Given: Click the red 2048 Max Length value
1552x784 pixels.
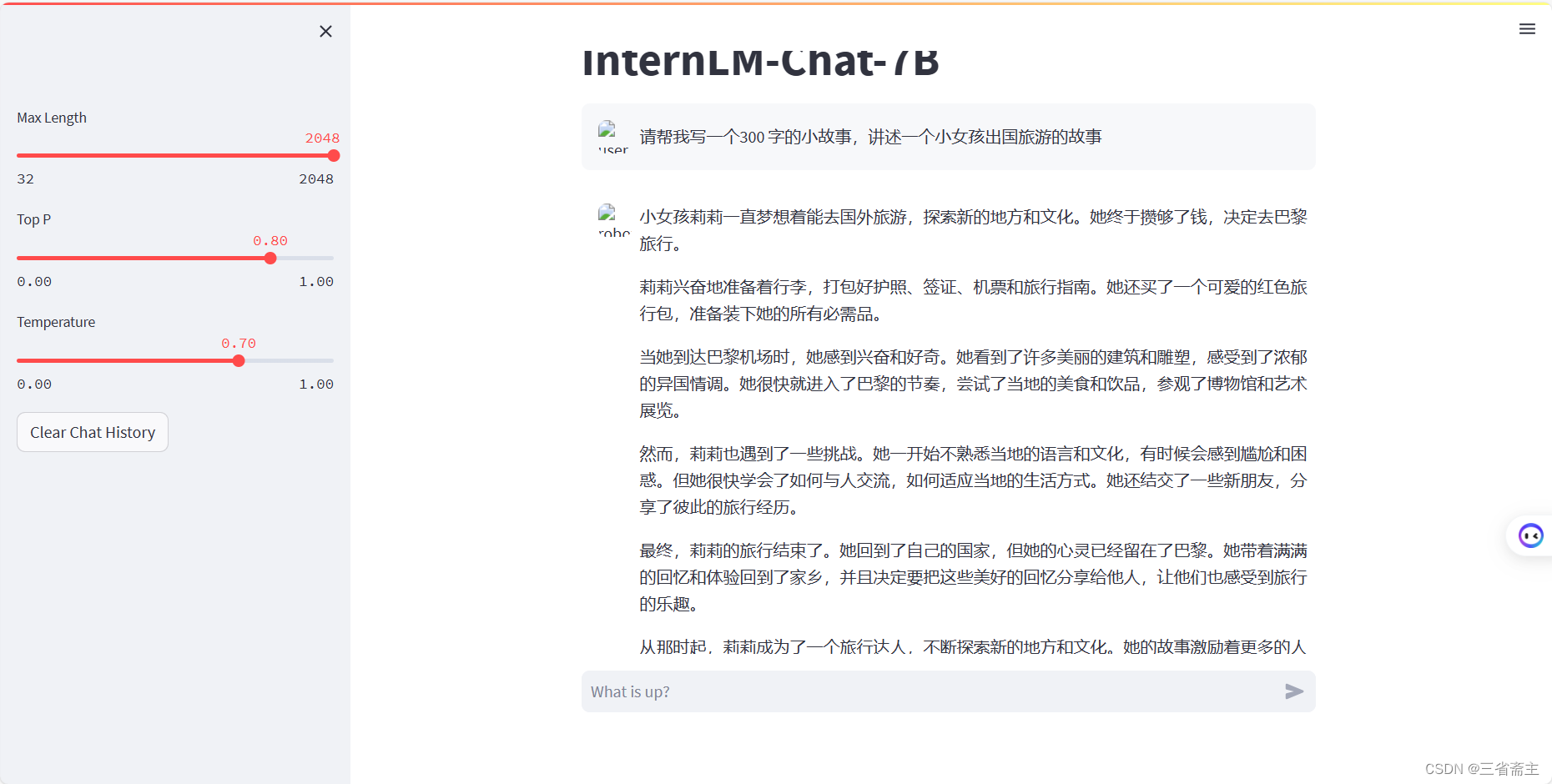Looking at the screenshot, I should (322, 138).
